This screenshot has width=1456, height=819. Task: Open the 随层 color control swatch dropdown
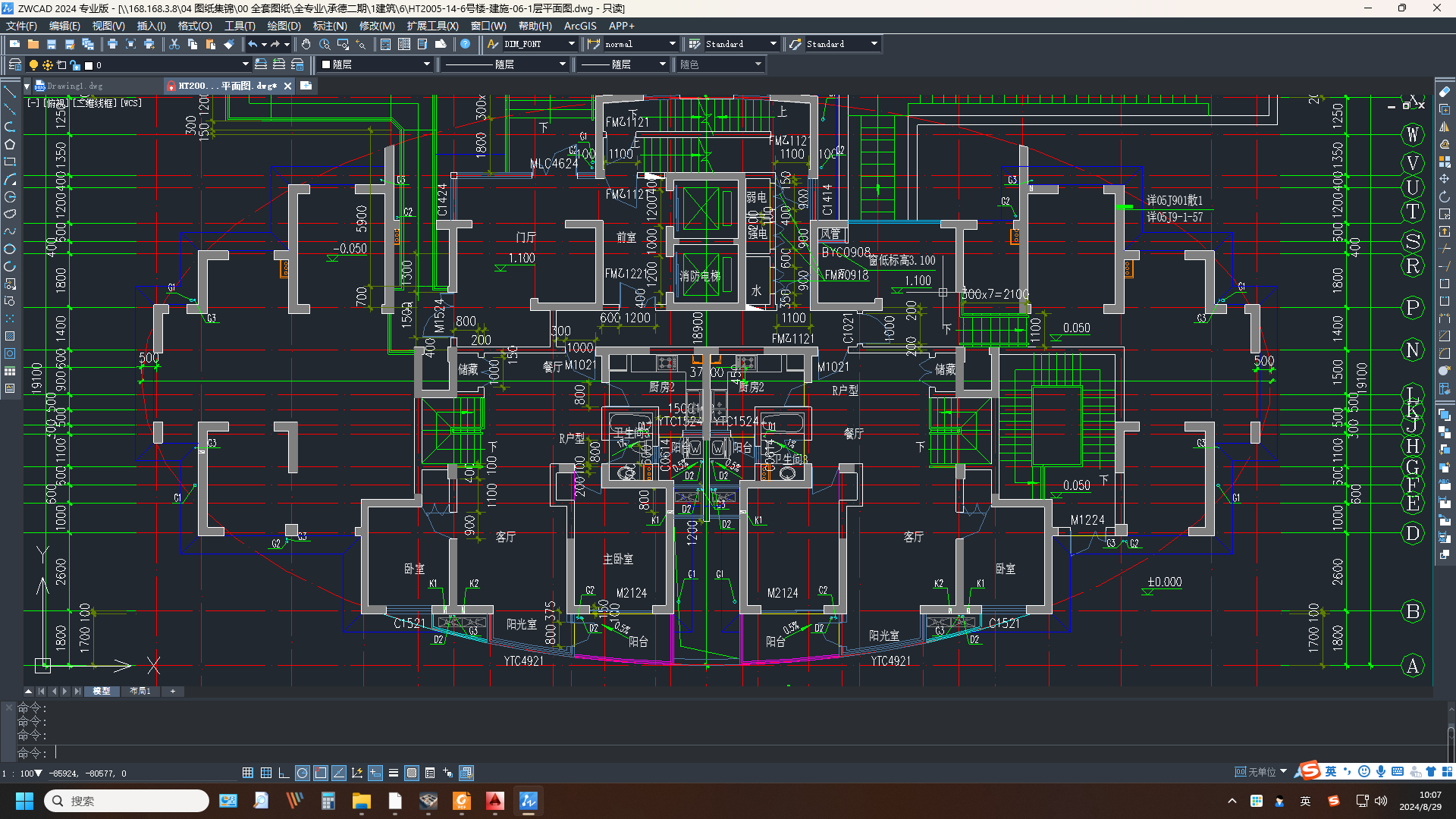426,64
